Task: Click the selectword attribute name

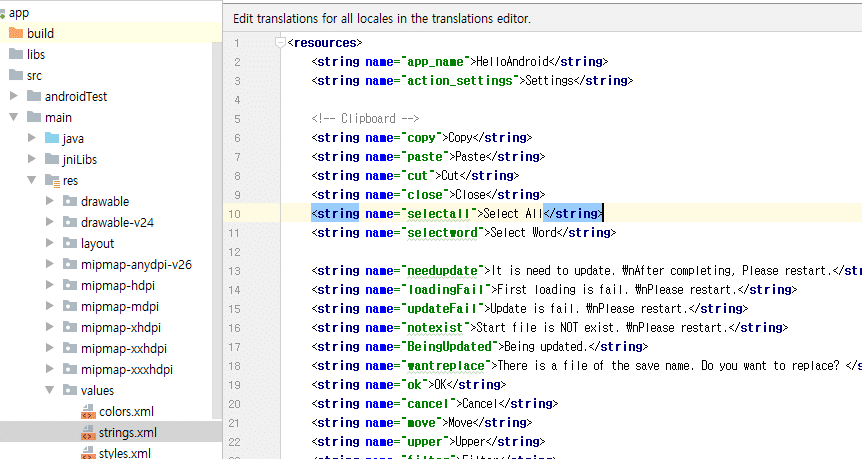Action: [x=442, y=233]
